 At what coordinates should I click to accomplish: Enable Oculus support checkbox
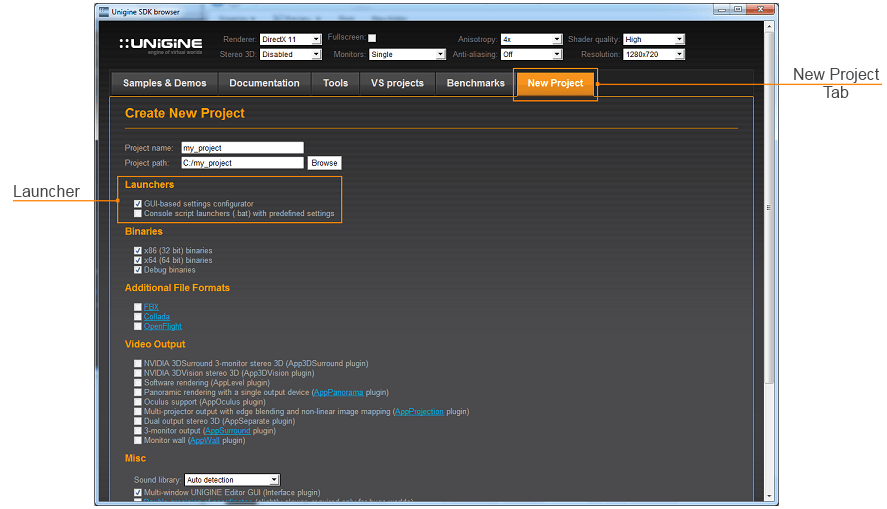tap(137, 402)
